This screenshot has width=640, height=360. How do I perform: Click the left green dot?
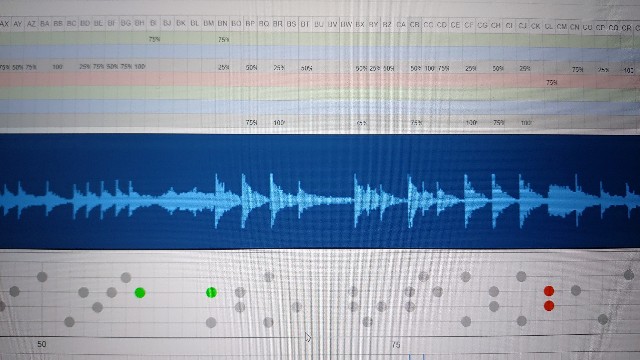[140, 293]
